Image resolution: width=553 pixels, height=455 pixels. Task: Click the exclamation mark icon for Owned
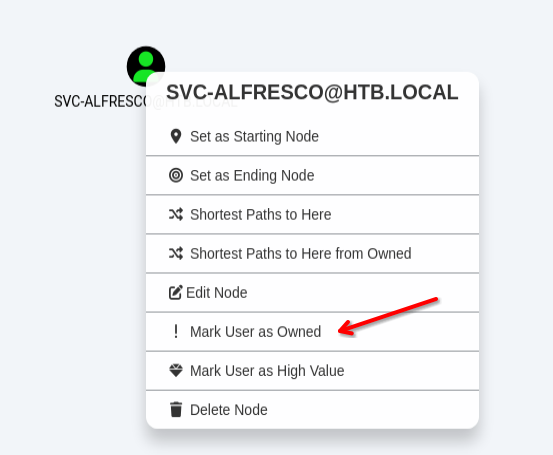176,332
